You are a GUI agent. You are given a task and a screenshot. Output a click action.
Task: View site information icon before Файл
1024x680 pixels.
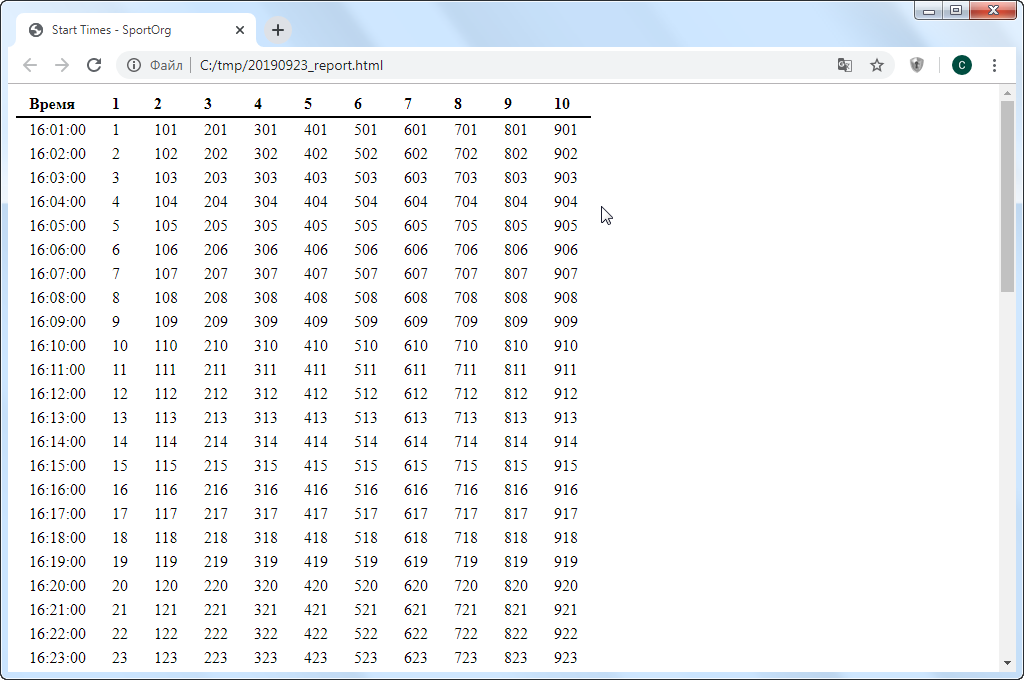click(134, 65)
